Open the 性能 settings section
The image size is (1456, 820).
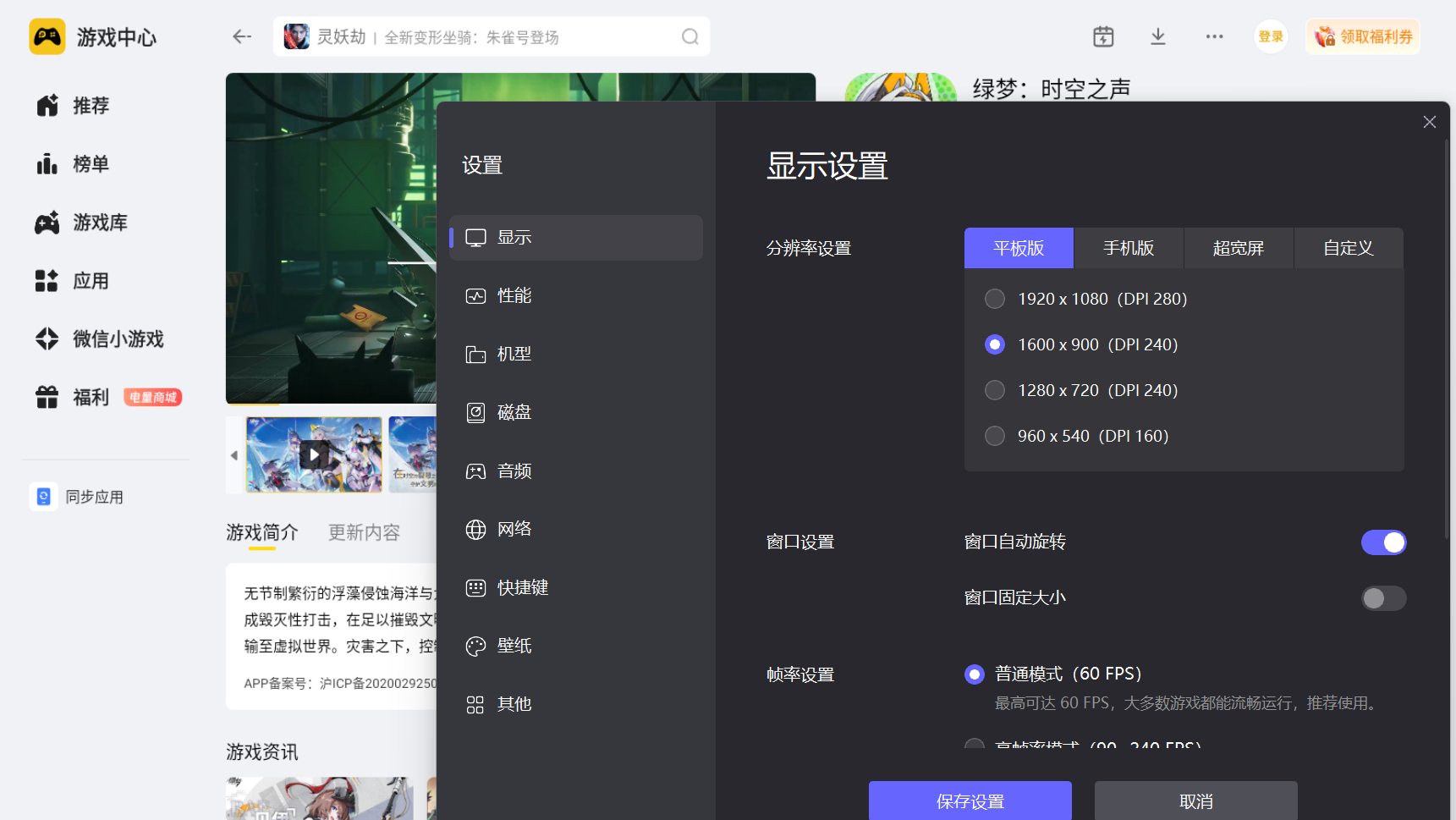[x=514, y=295]
